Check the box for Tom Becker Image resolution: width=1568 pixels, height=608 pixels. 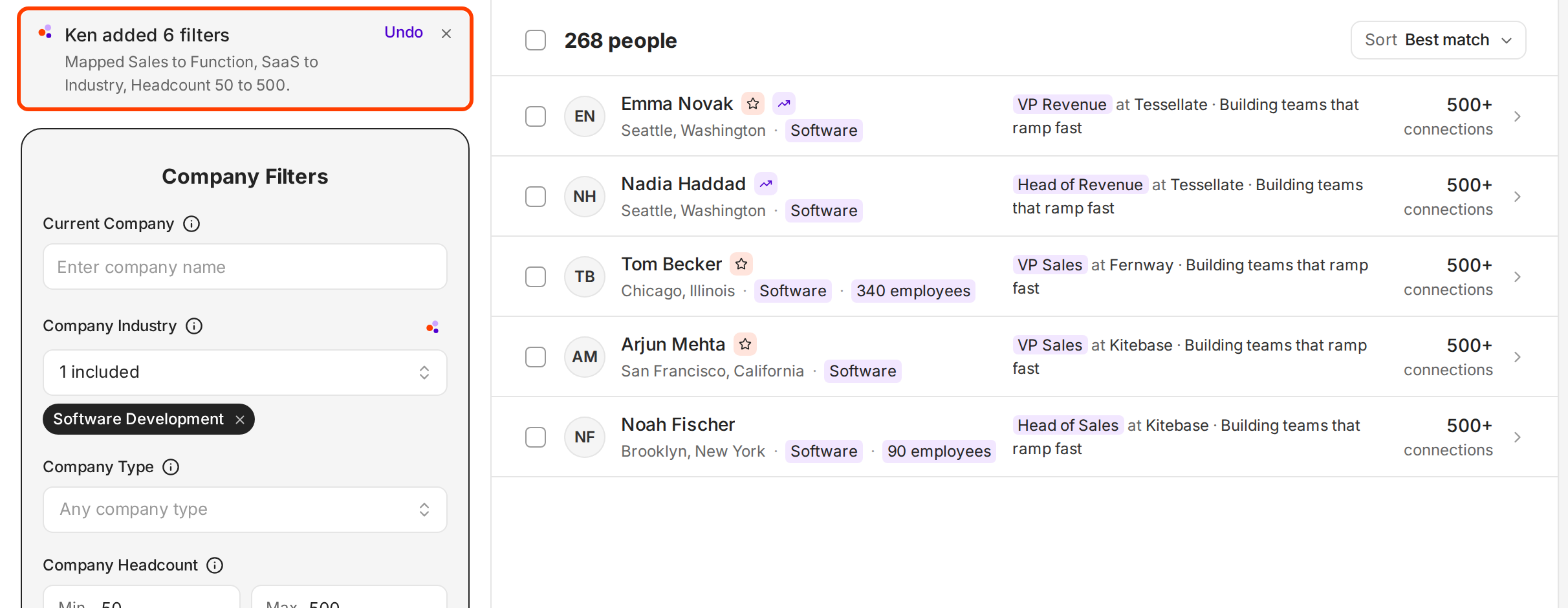click(536, 277)
